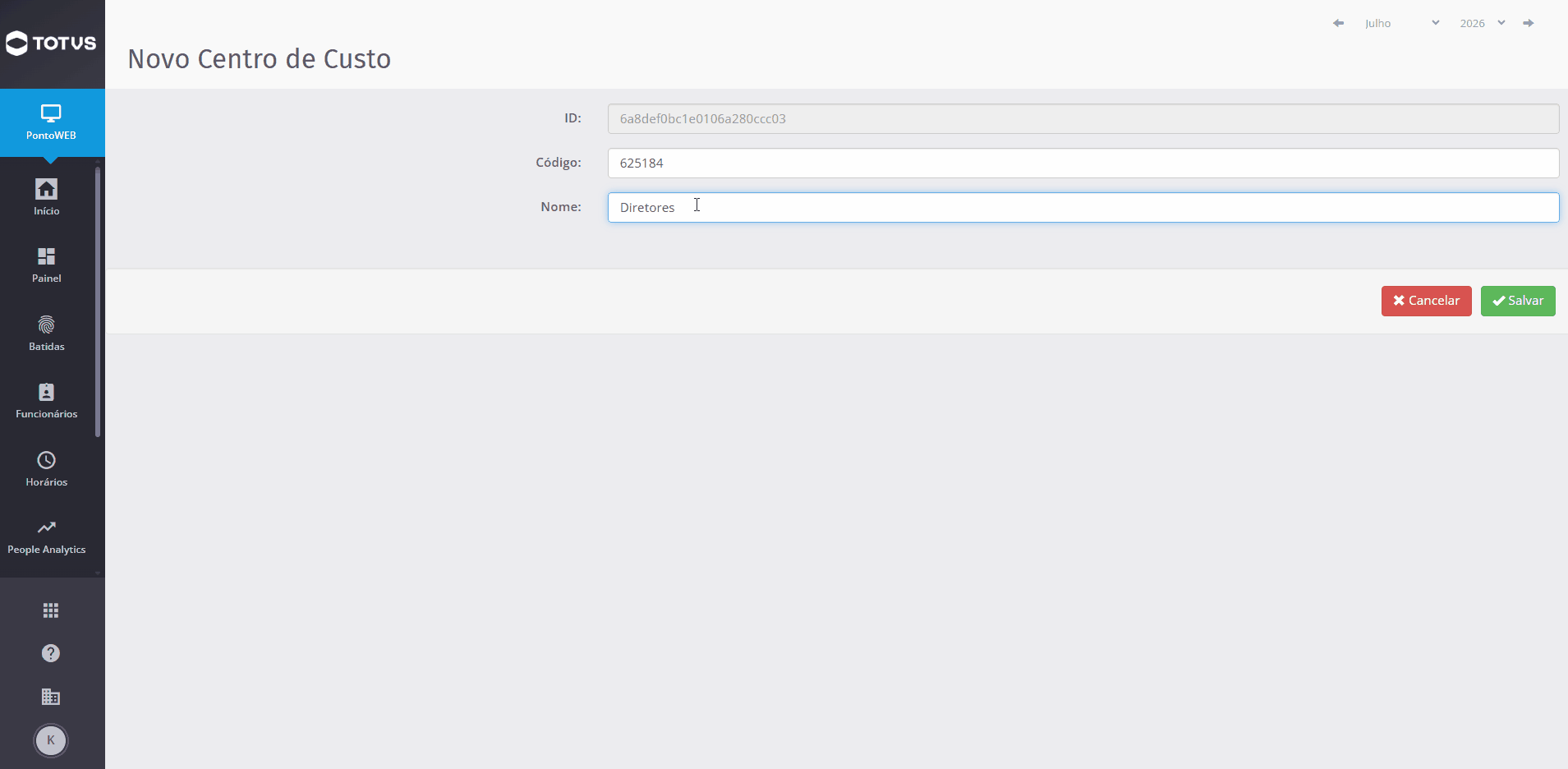Go to previous month arrow
This screenshot has height=769, width=1568.
point(1339,23)
